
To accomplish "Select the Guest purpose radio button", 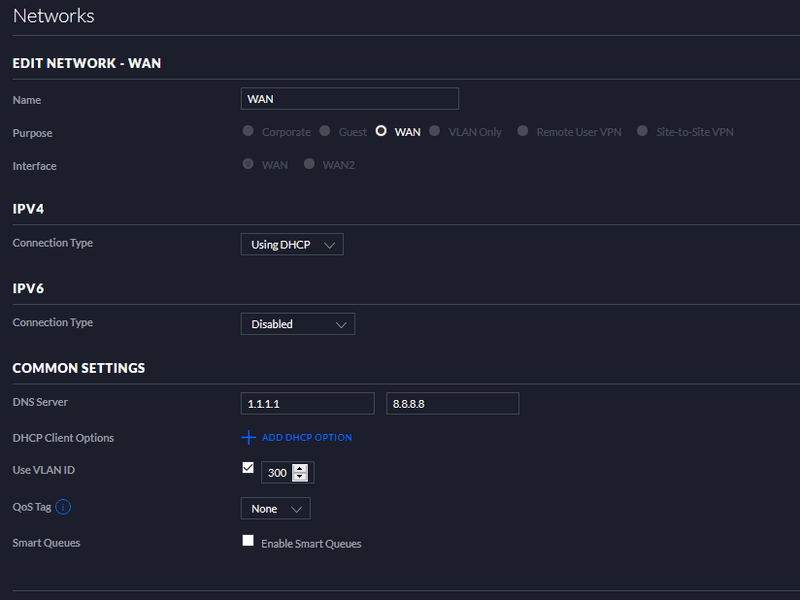I will click(x=324, y=131).
